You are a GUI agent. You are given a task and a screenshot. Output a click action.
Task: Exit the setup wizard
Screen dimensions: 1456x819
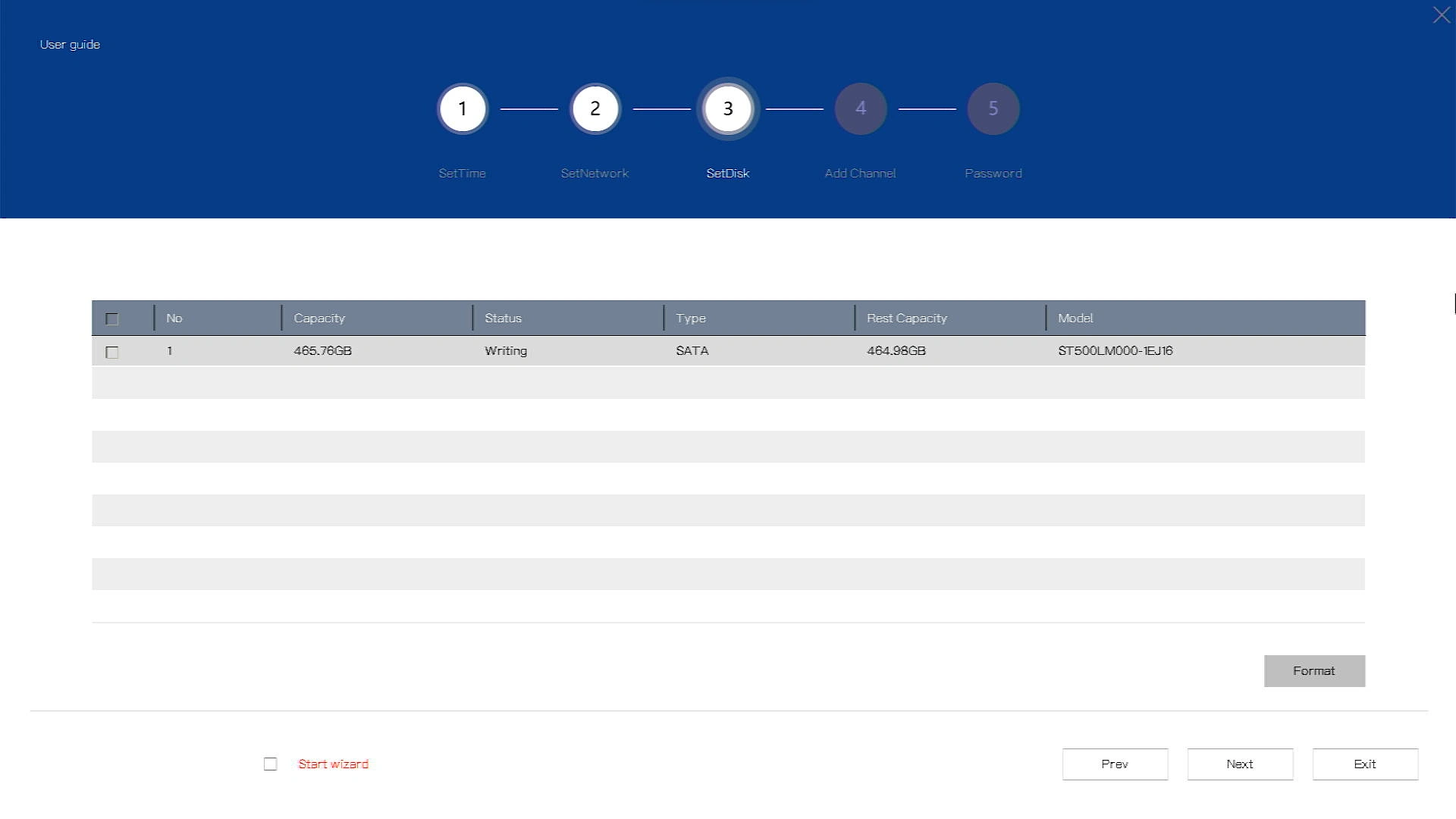coord(1364,764)
